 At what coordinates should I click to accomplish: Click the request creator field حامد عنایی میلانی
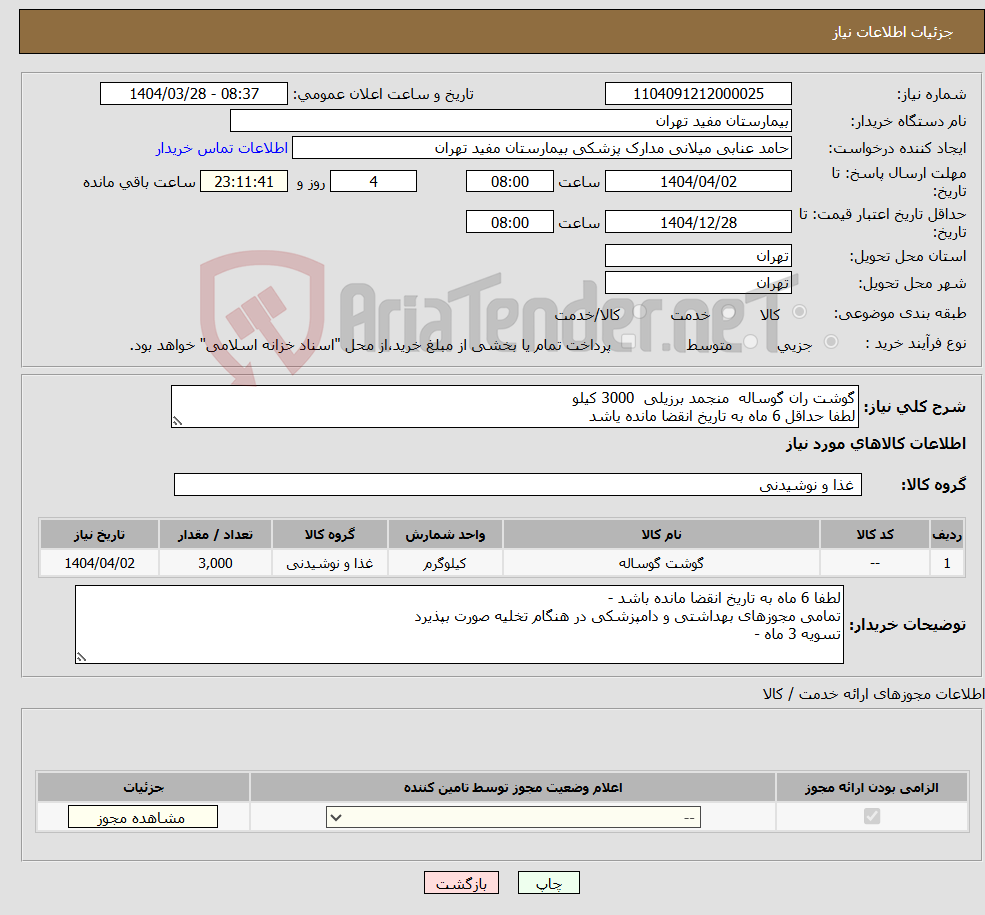[x=541, y=148]
